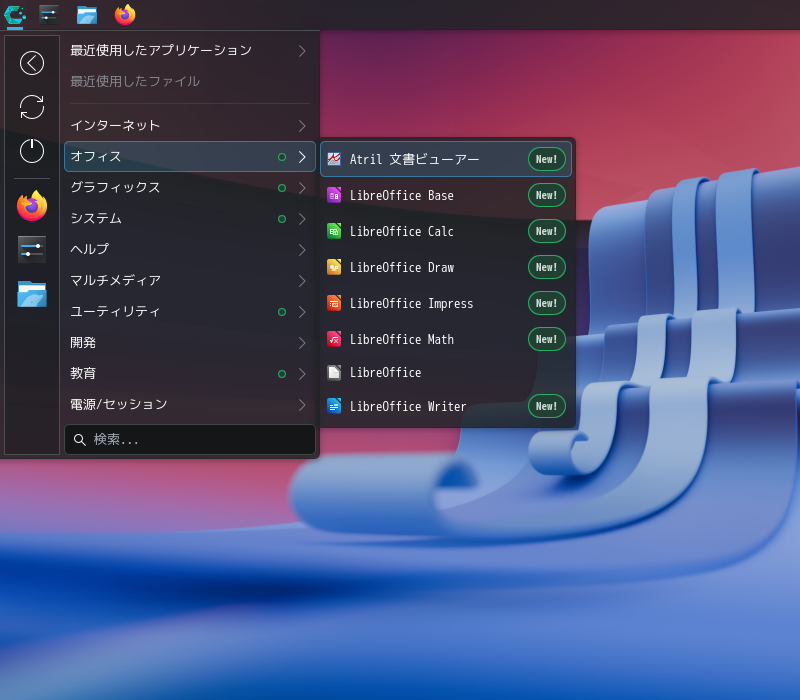Open settings icon in the top panel
800x700 pixels.
click(49, 15)
